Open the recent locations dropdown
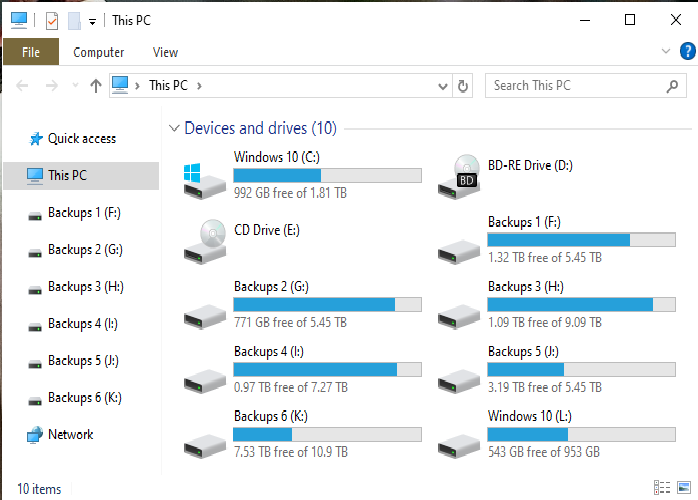Screen dimensions: 698x500 75,85
